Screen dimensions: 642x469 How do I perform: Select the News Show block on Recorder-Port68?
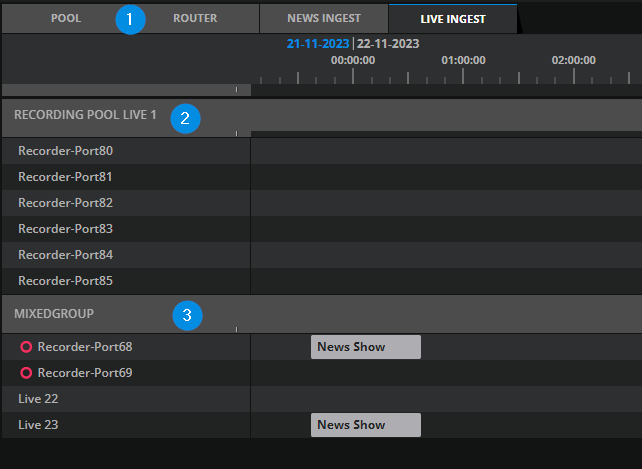(365, 347)
